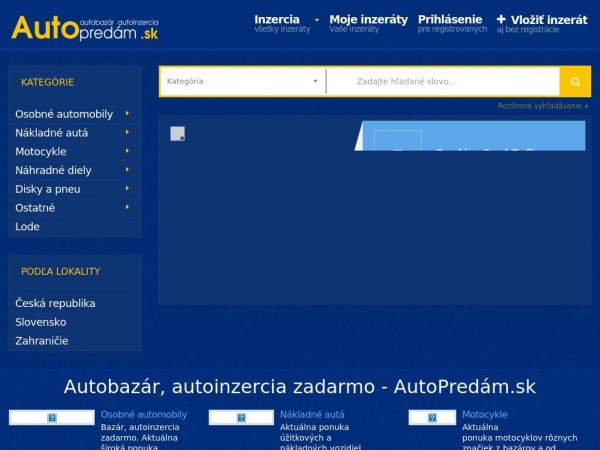This screenshot has width=600, height=450.
Task: Open Ostatné category
Action: [x=35, y=208]
